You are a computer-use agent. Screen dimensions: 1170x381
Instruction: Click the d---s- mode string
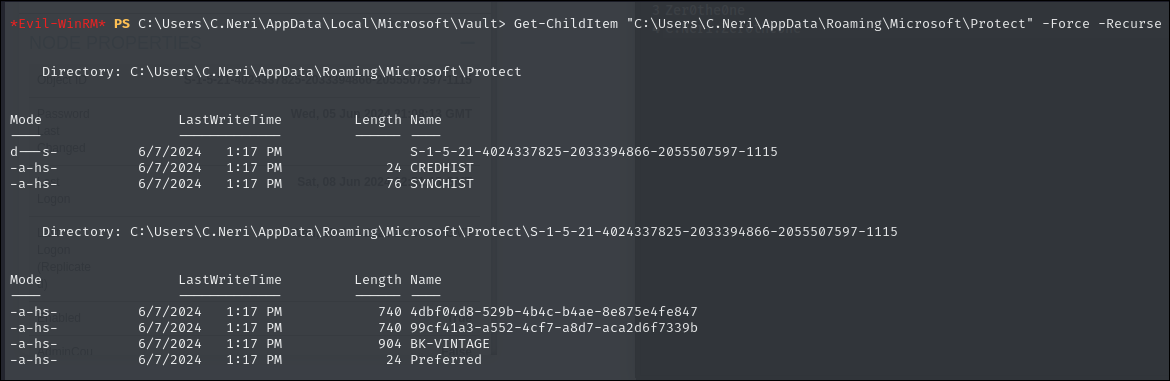(34, 151)
